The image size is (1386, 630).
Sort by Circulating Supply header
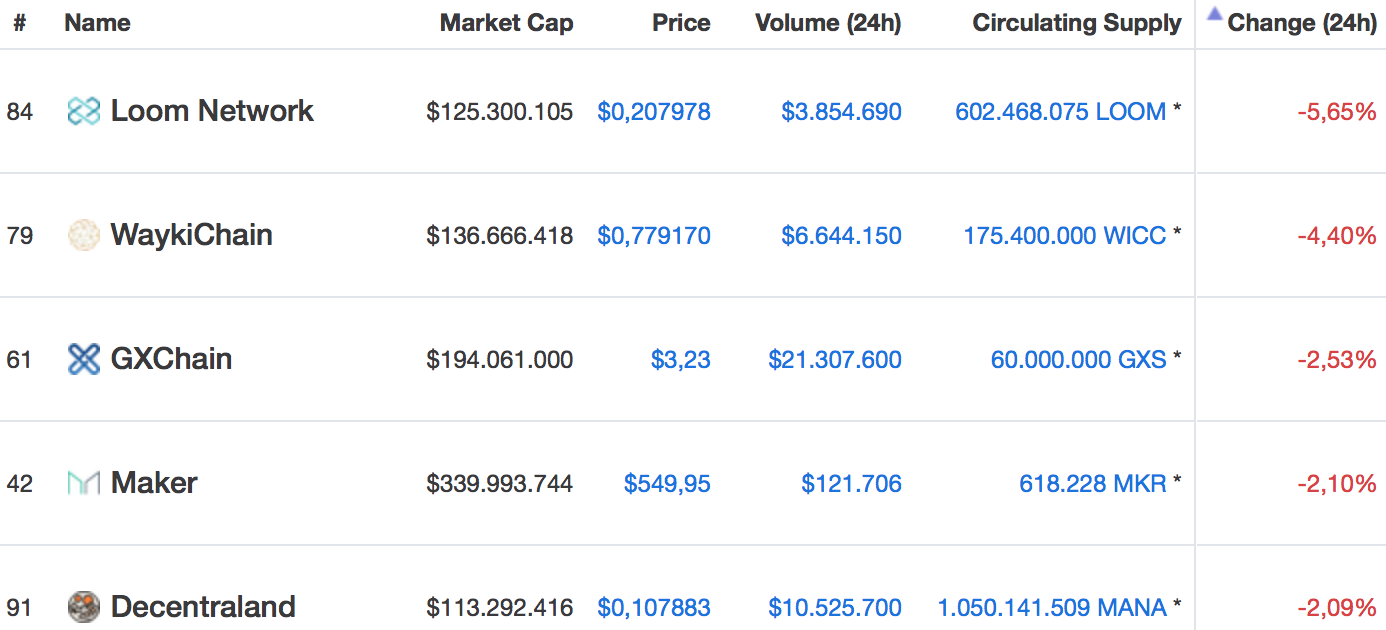coord(1077,23)
